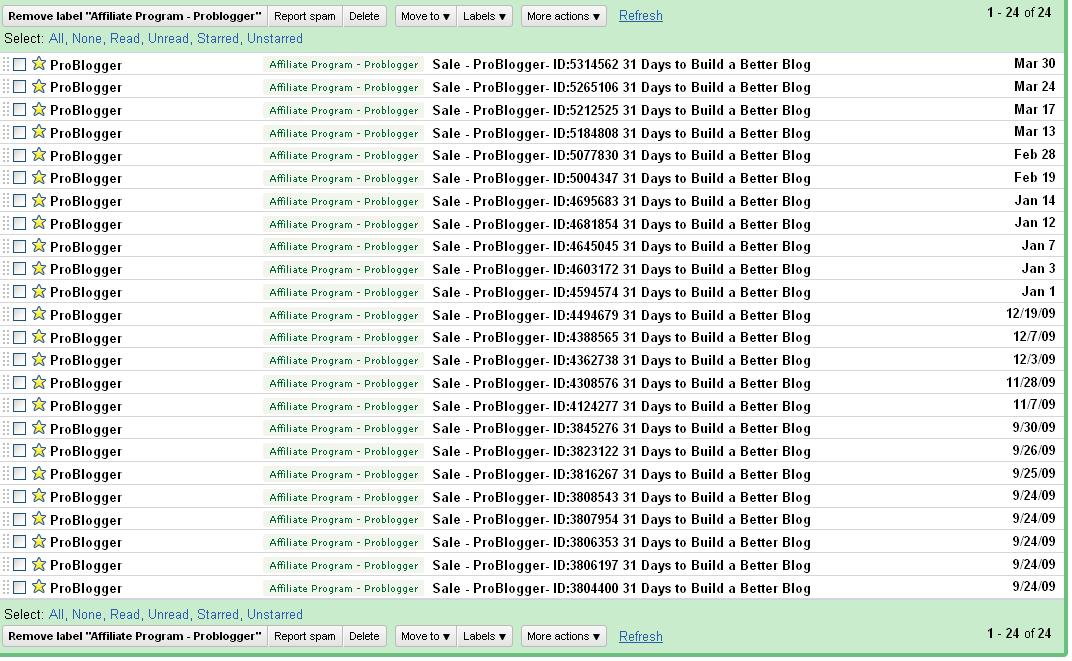Unstar the last email ID:3804400
The width and height of the screenshot is (1072, 661).
click(x=39, y=586)
